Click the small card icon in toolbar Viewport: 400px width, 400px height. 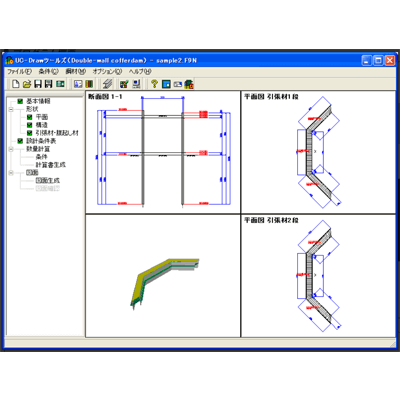(178, 84)
